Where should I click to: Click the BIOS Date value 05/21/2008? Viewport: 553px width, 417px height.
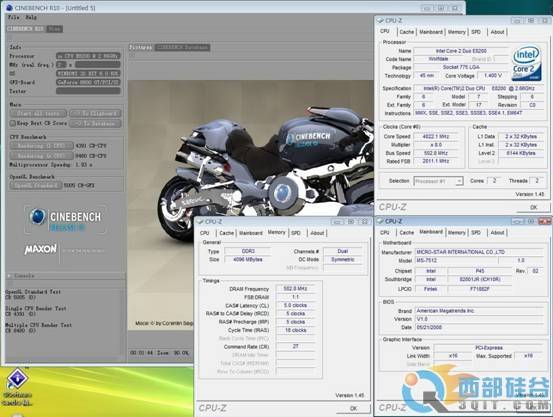point(479,327)
